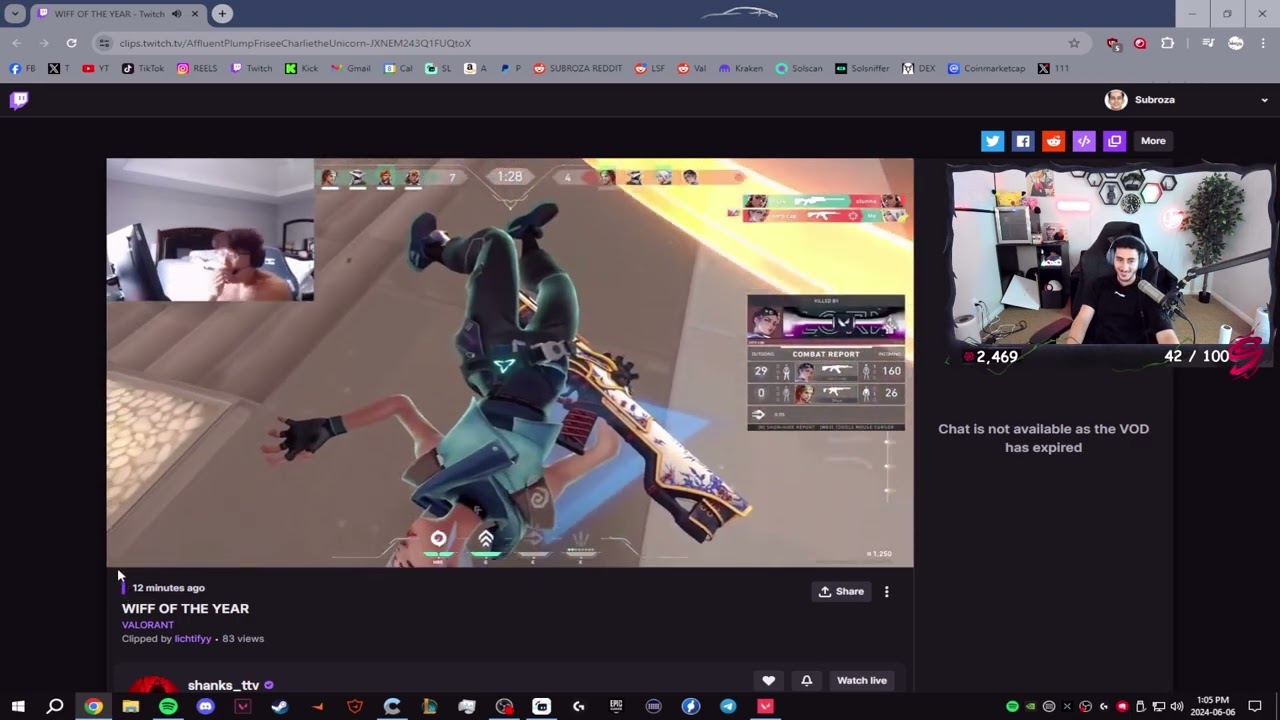The image size is (1280, 720).
Task: Open the Windows Start menu
Action: pos(18,707)
